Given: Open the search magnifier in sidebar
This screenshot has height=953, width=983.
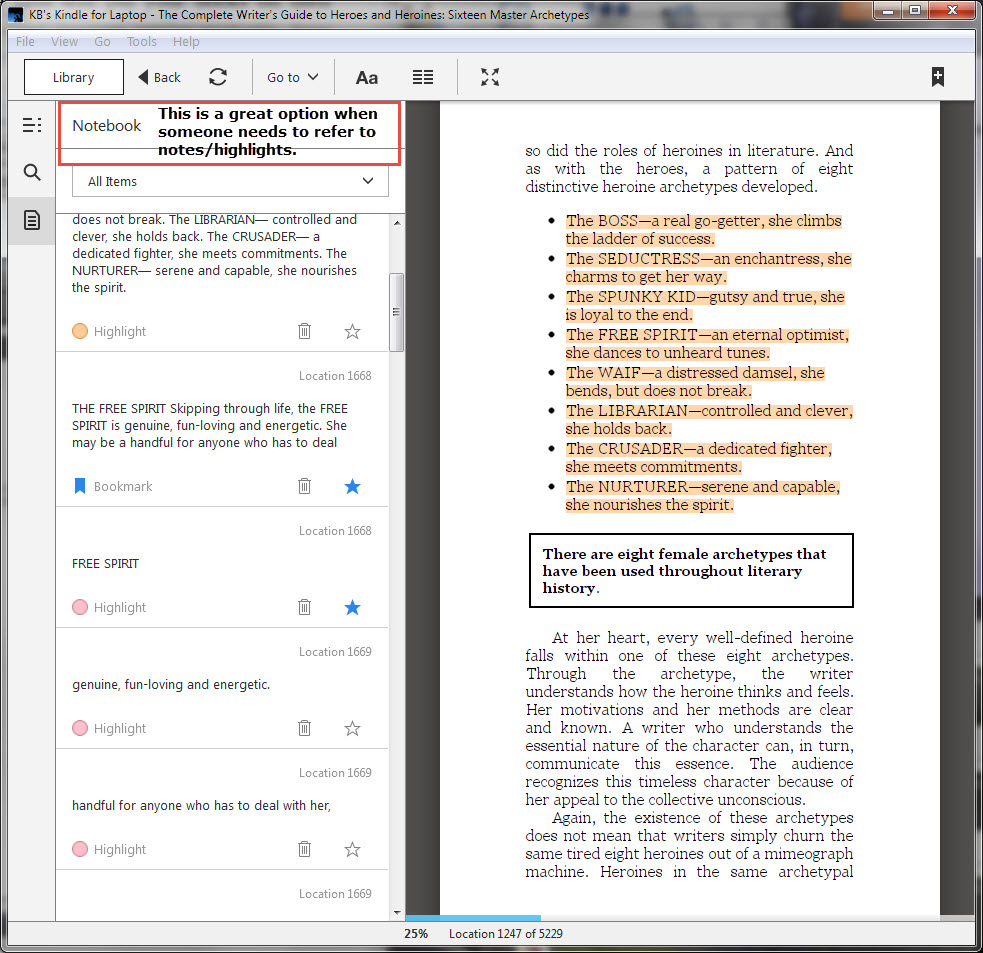Looking at the screenshot, I should tap(32, 172).
